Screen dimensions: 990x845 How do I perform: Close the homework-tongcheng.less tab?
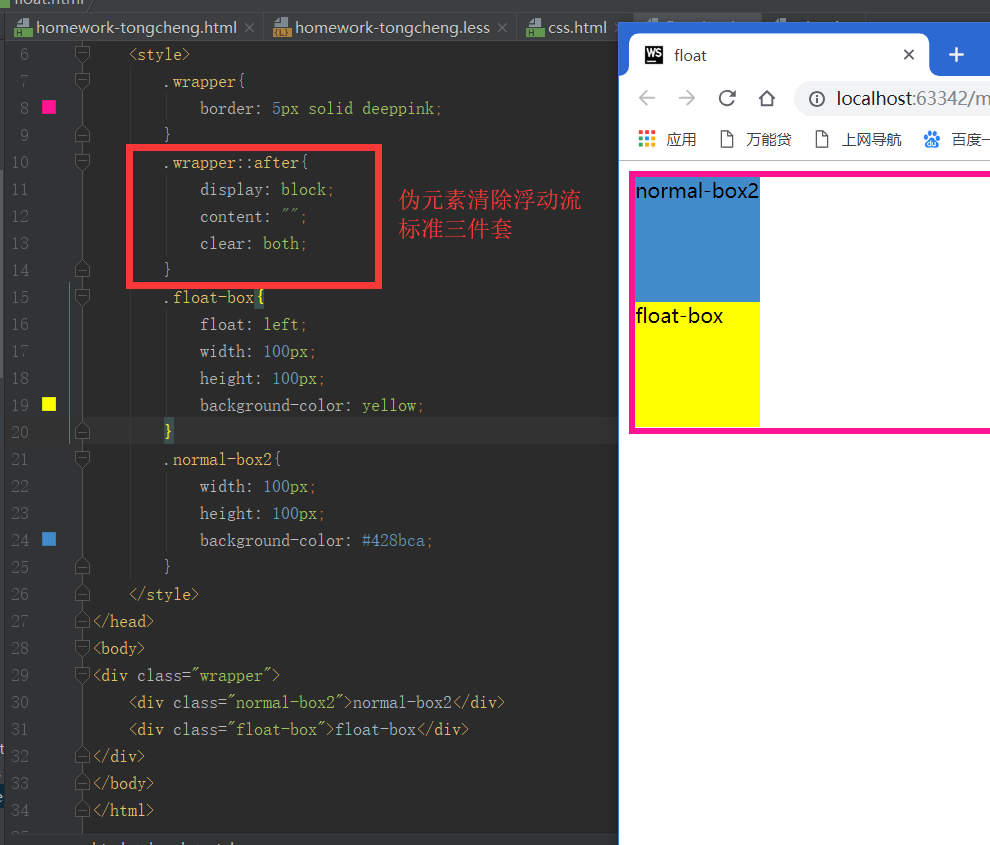pos(502,28)
